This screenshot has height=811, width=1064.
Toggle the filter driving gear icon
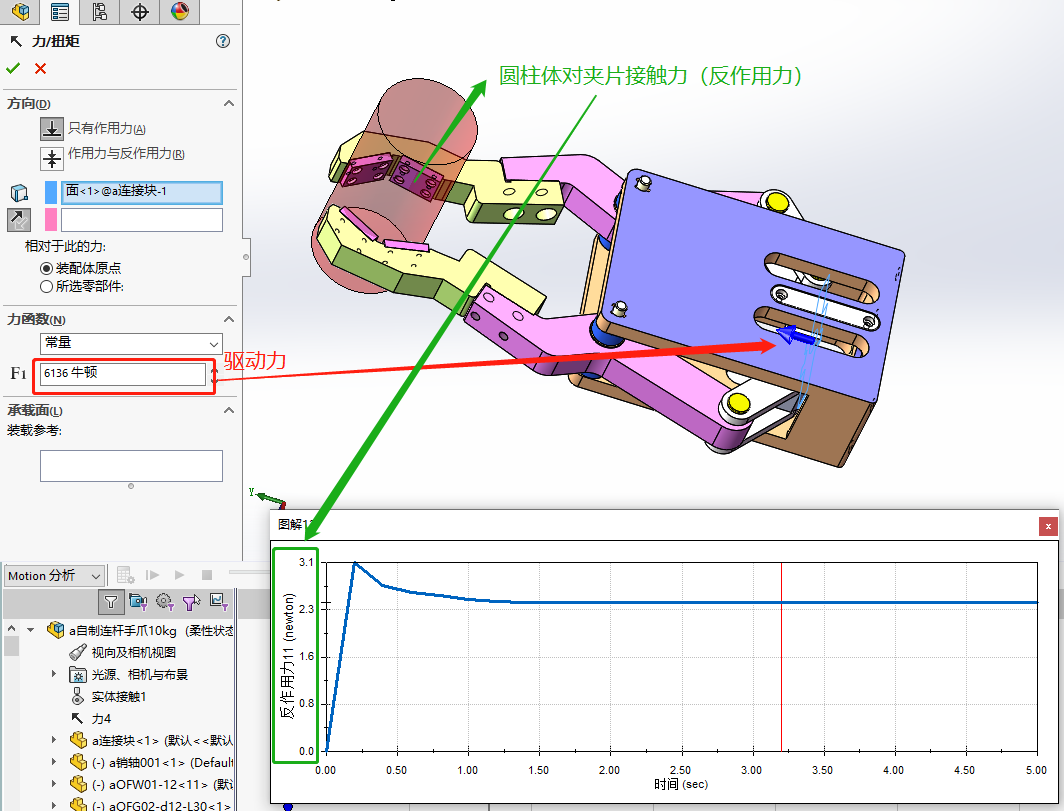pos(165,601)
